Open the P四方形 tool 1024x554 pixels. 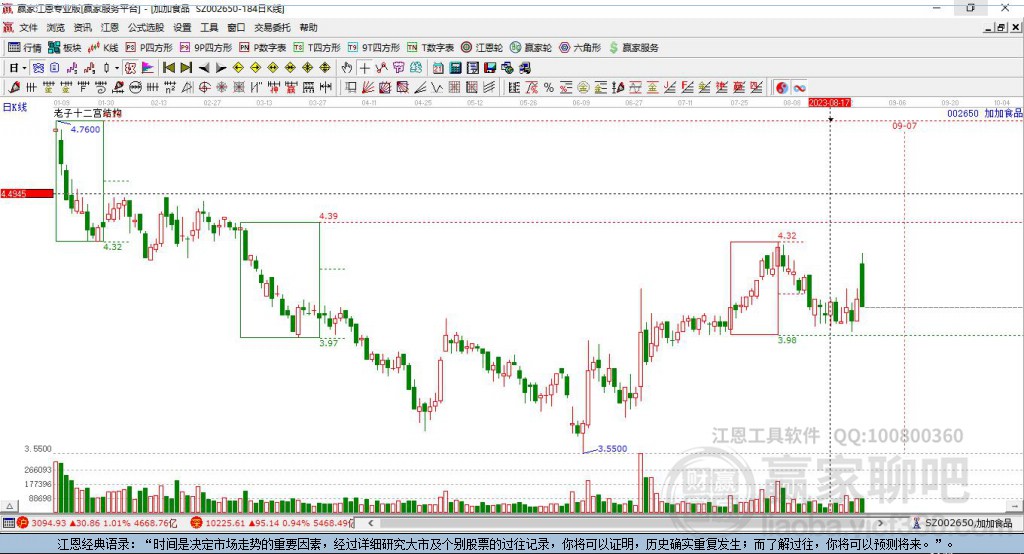click(x=149, y=48)
